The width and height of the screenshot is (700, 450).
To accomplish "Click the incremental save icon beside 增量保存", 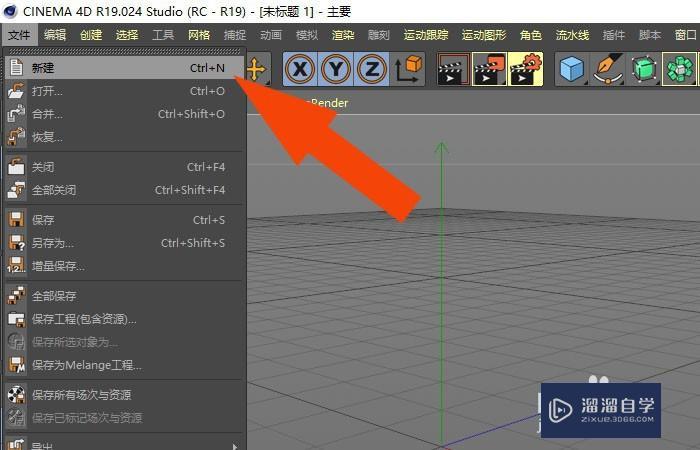I will (16, 266).
